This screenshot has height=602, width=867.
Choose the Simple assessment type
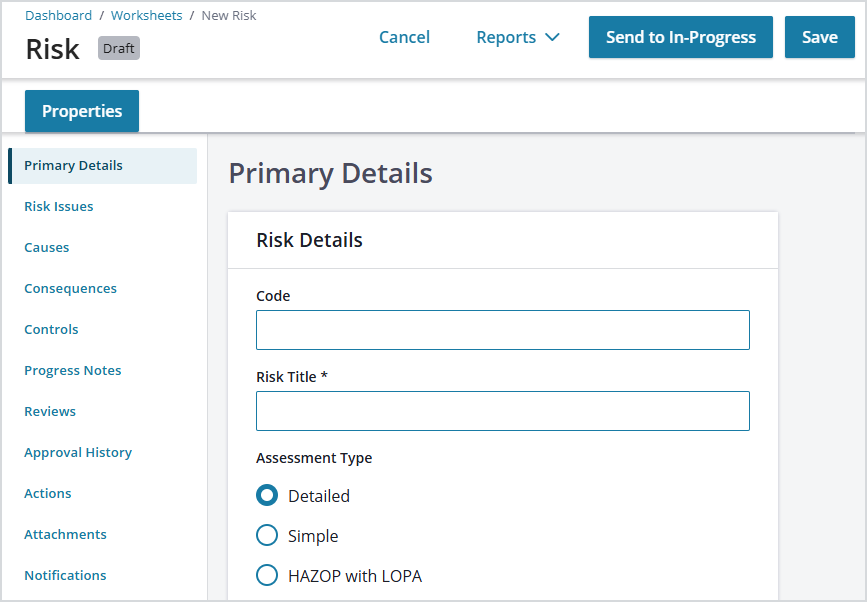click(x=267, y=535)
